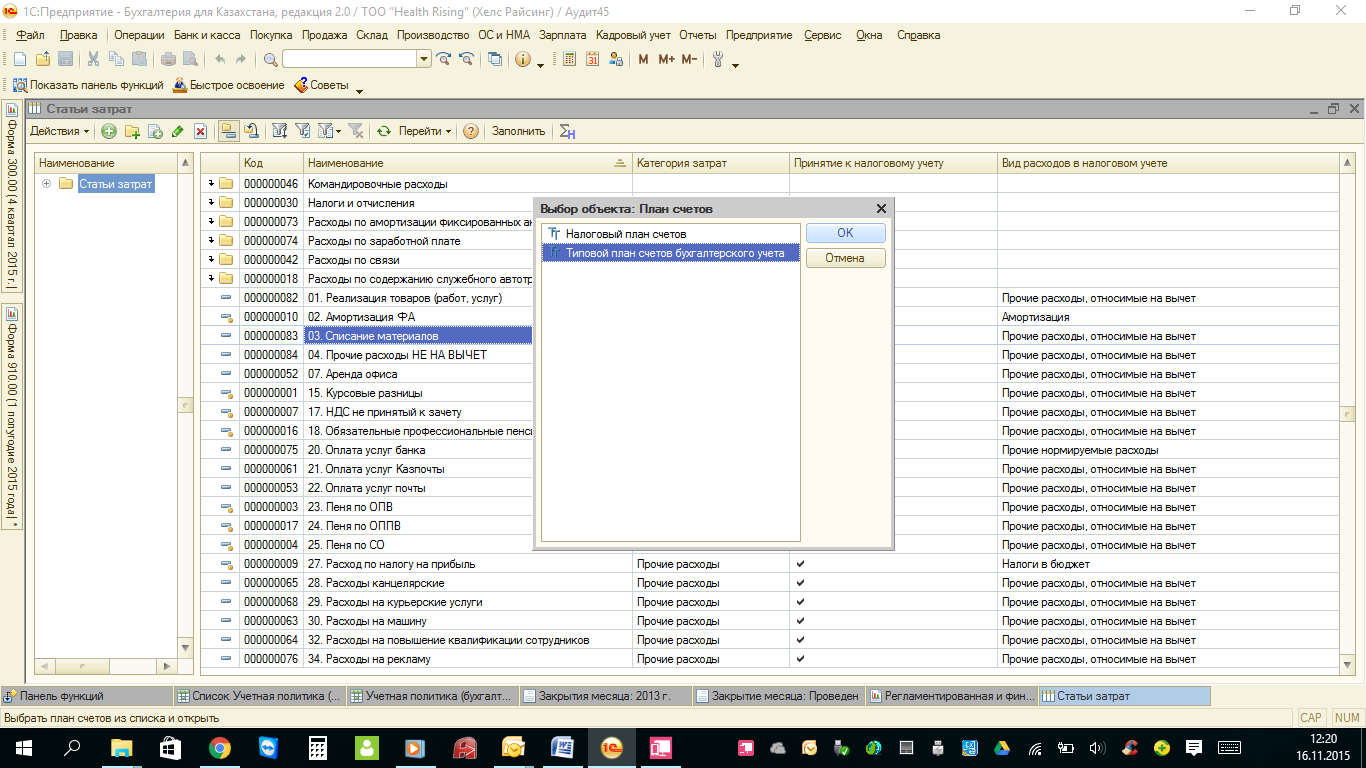
Task: Expand the Расходы по заработной плате folder row
Action: [211, 241]
